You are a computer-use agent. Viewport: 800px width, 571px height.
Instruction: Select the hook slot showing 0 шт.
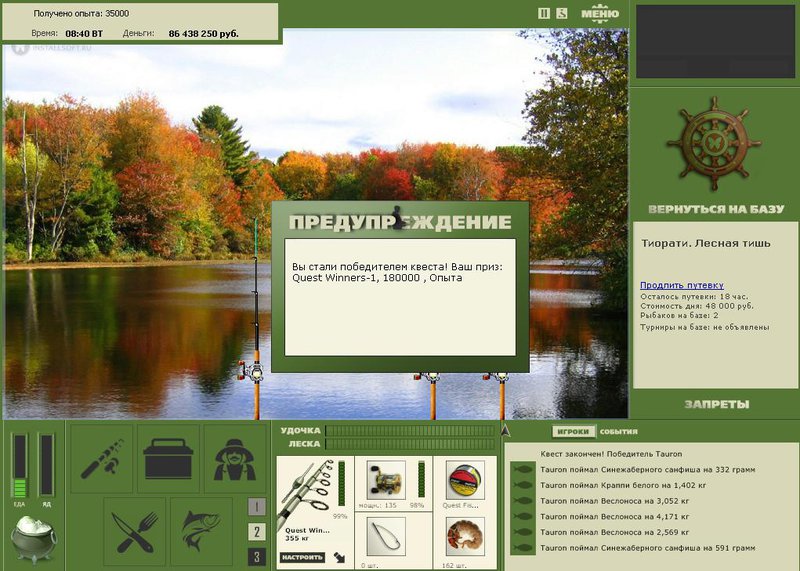(x=386, y=536)
